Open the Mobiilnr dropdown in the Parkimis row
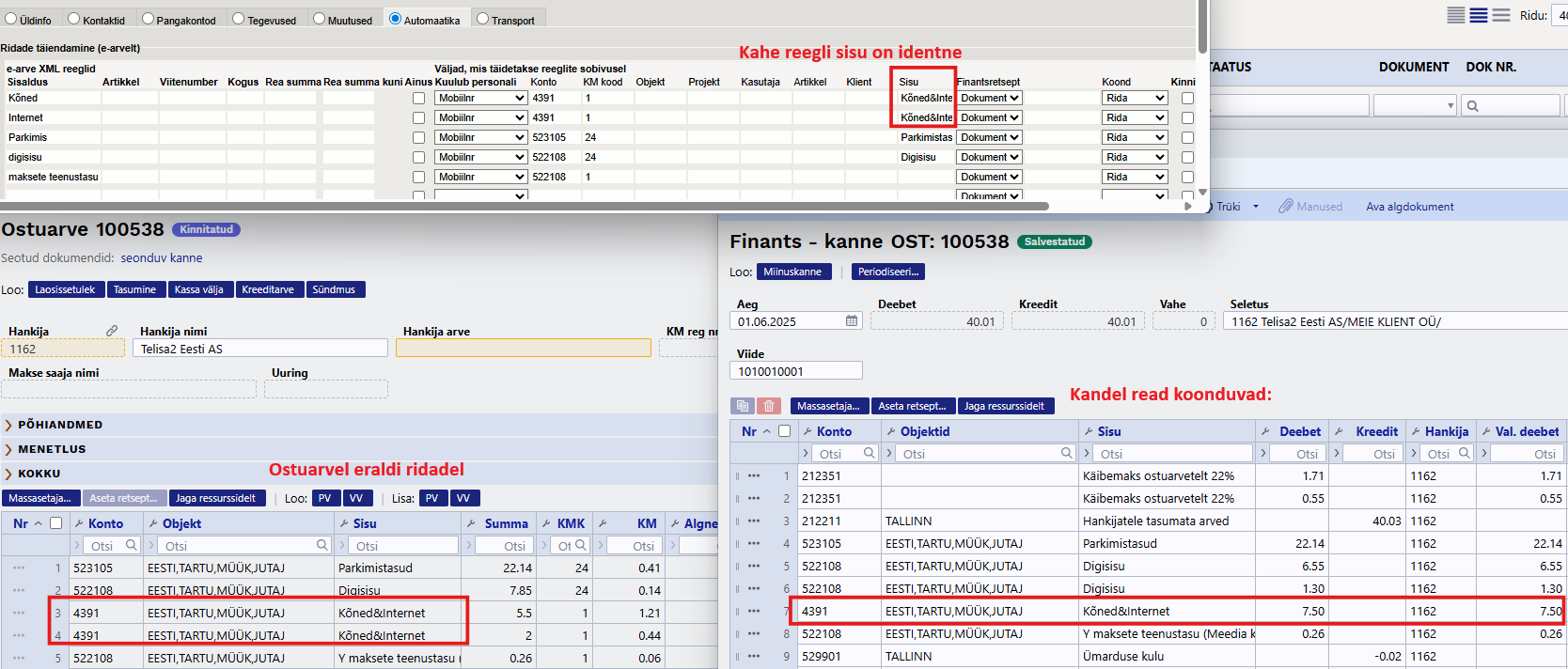This screenshot has height=669, width=1568. coord(480,137)
